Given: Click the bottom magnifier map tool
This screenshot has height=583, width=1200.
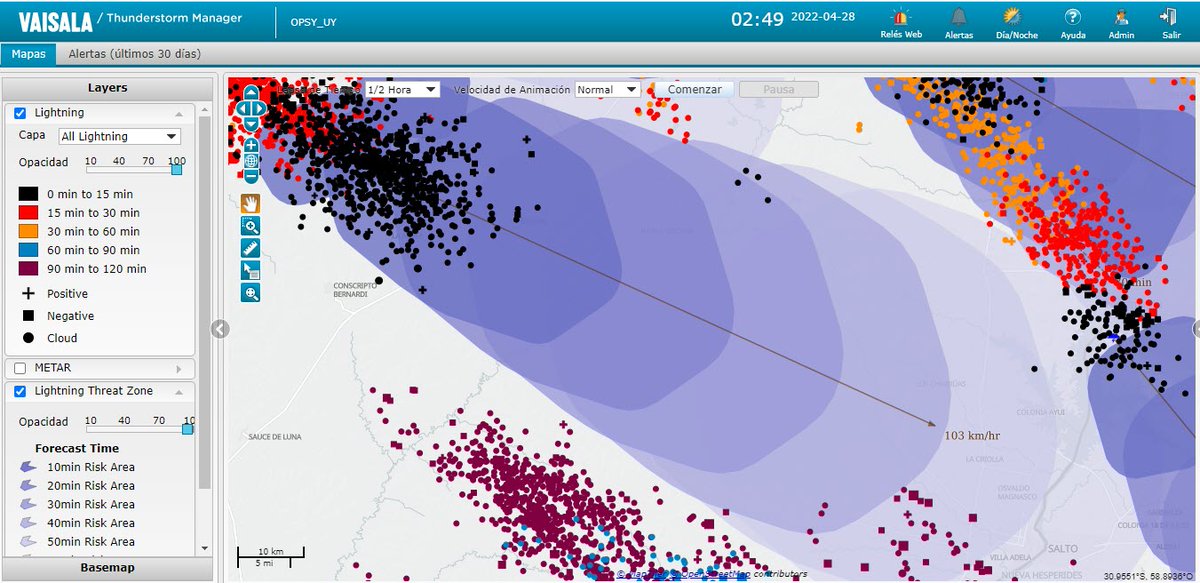Looking at the screenshot, I should pyautogui.click(x=251, y=293).
